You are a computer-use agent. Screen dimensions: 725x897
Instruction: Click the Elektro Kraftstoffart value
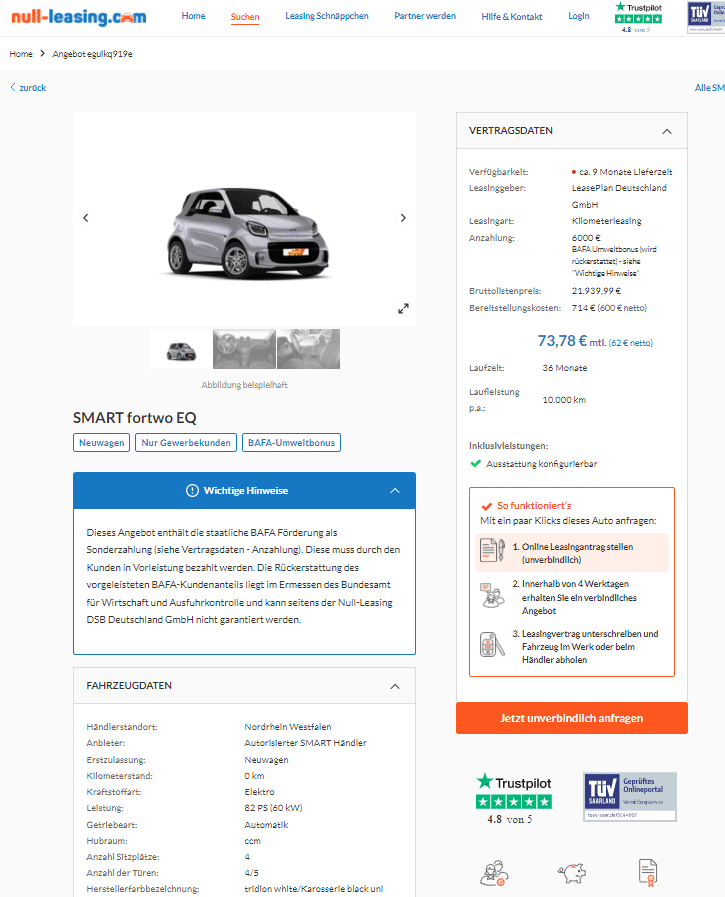(x=259, y=792)
